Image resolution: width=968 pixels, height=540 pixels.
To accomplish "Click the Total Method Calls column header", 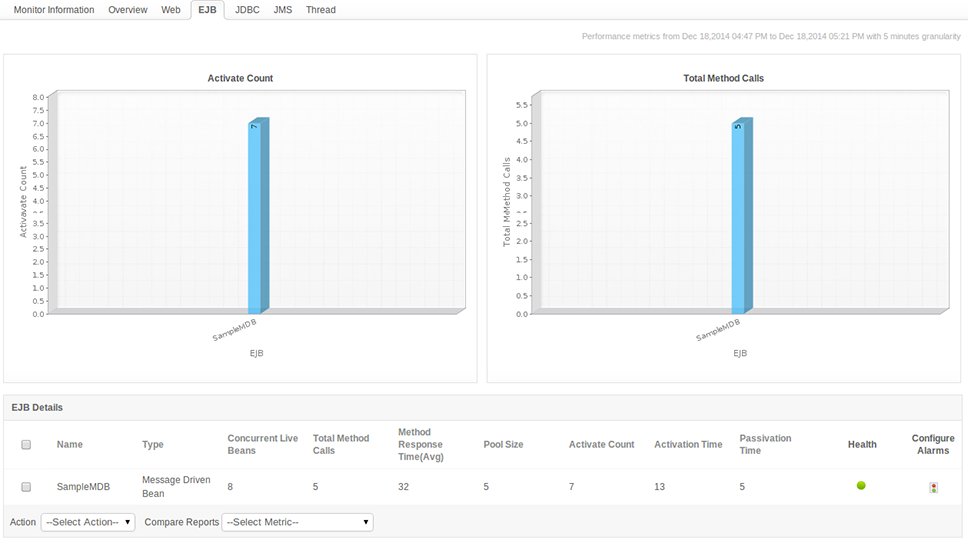I will click(x=341, y=445).
